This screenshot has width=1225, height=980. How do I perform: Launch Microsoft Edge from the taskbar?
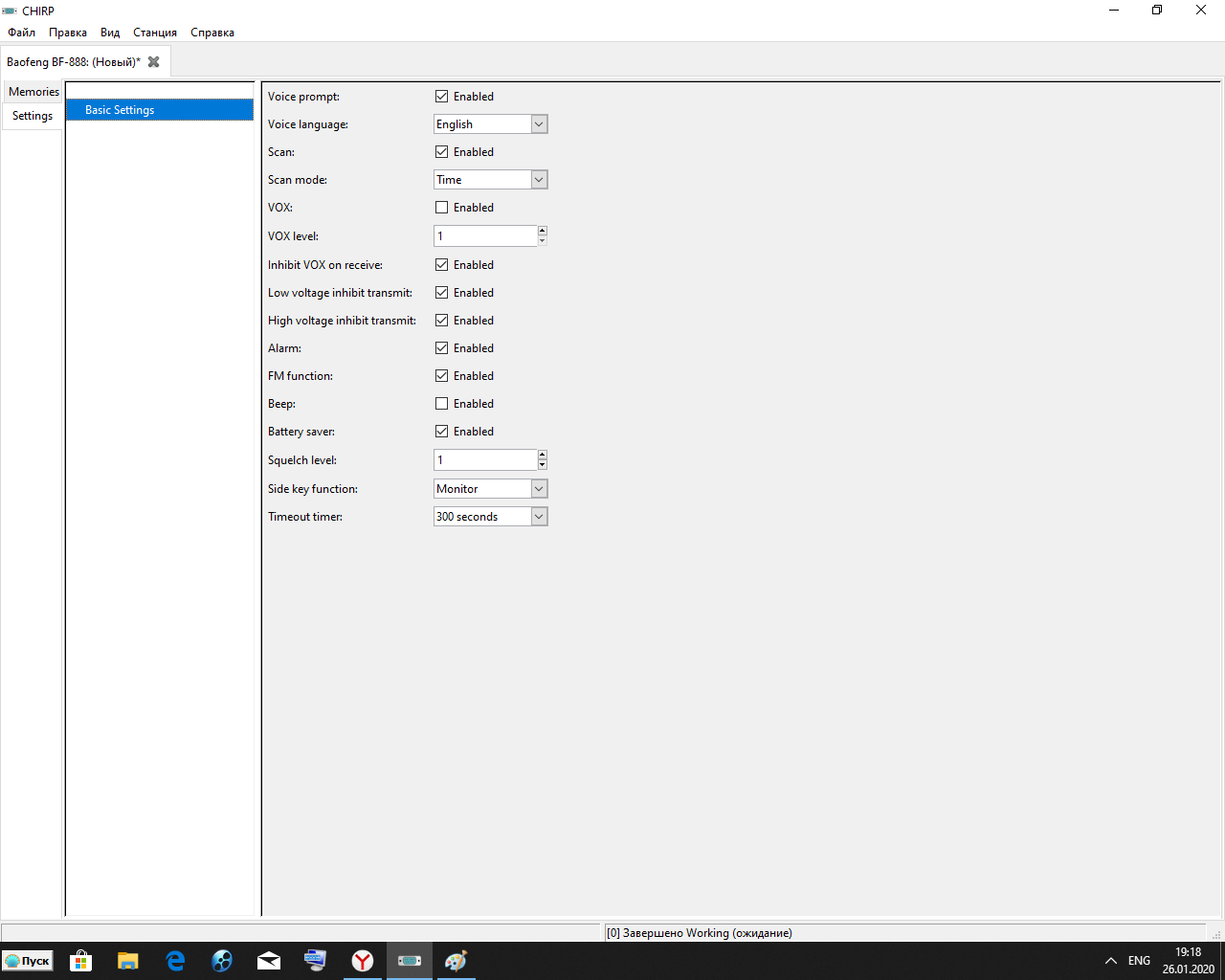click(175, 961)
